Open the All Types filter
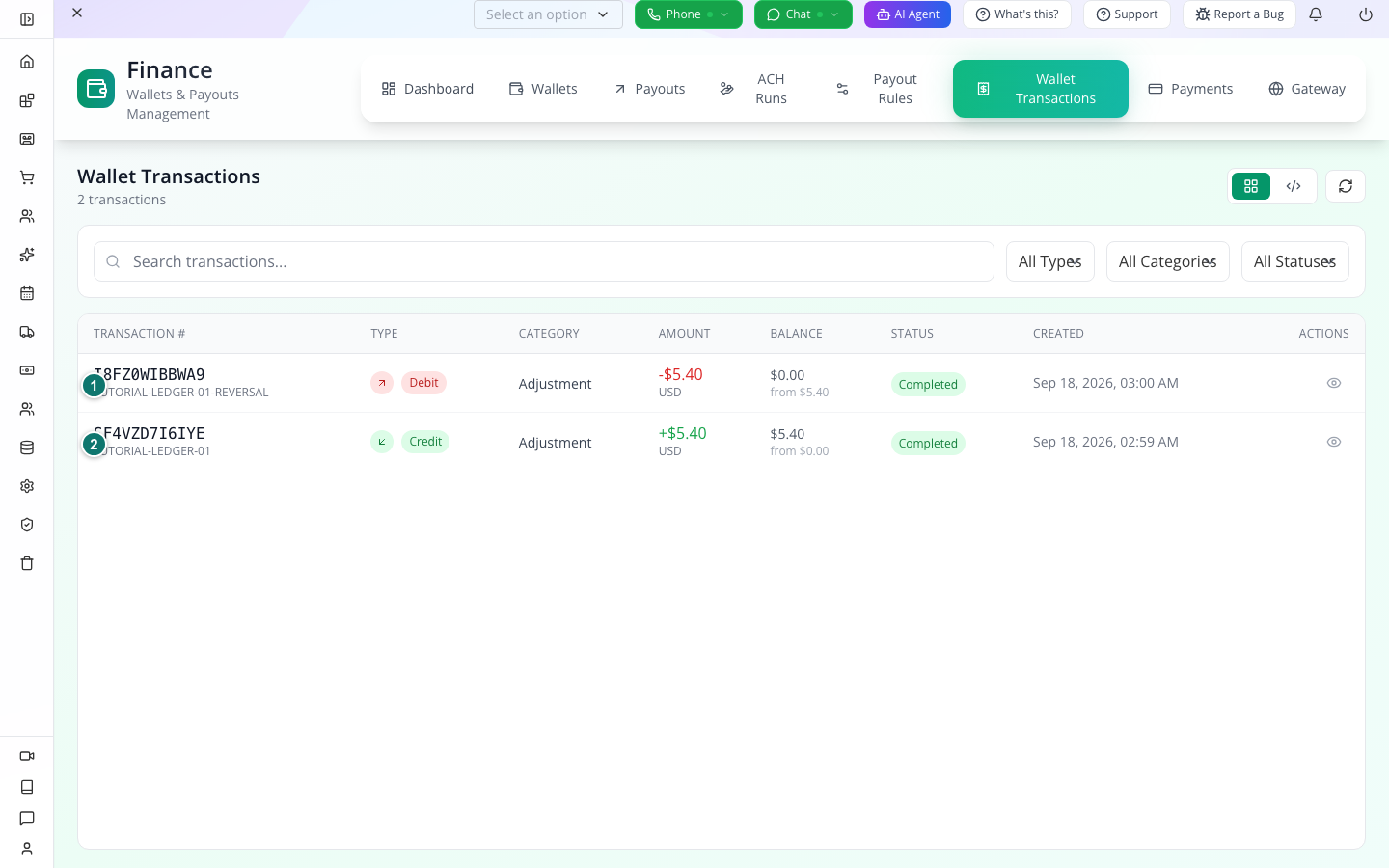1389x868 pixels. 1050,261
